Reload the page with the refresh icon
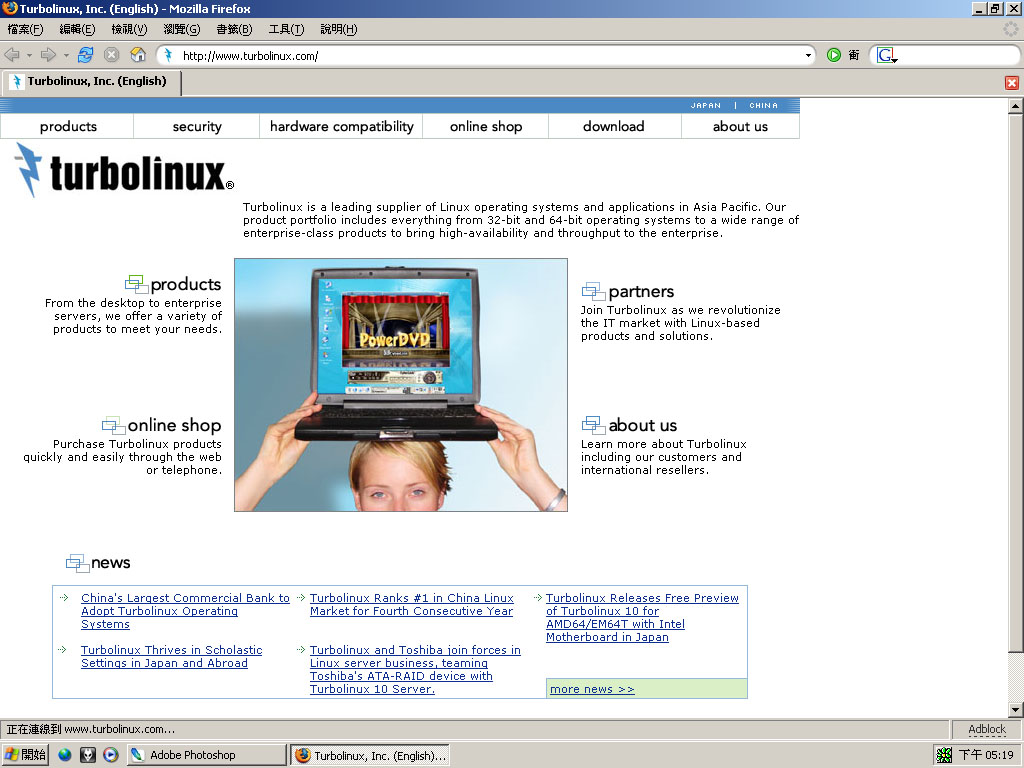Image resolution: width=1024 pixels, height=768 pixels. coord(85,56)
